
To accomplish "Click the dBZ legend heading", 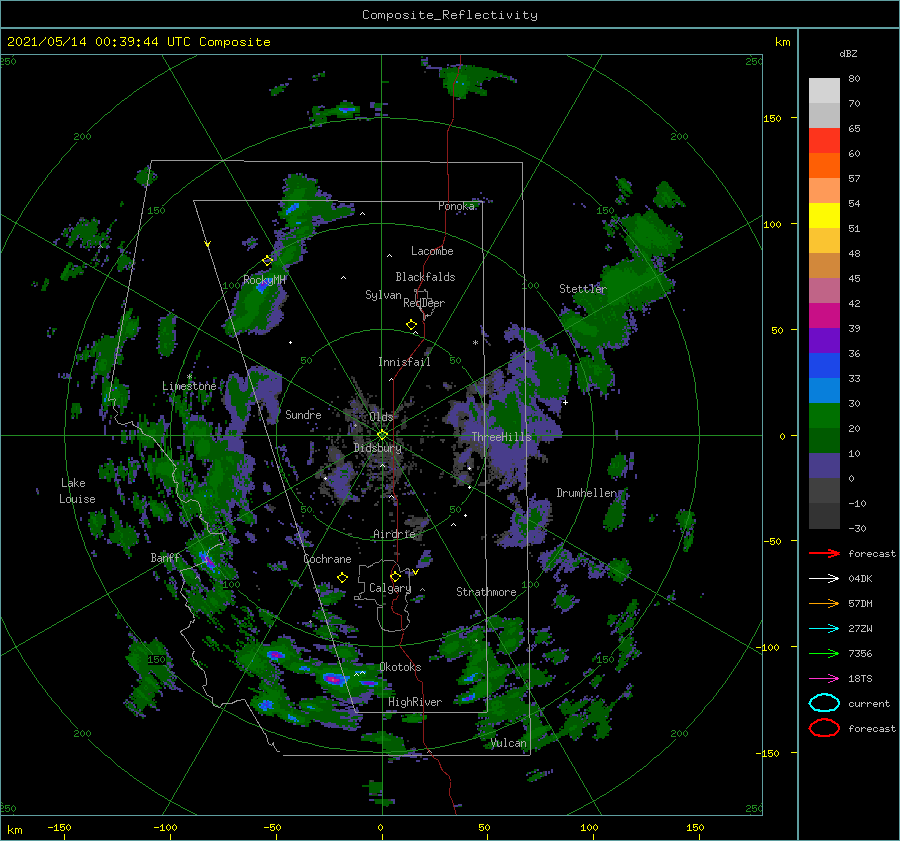I will (848, 54).
